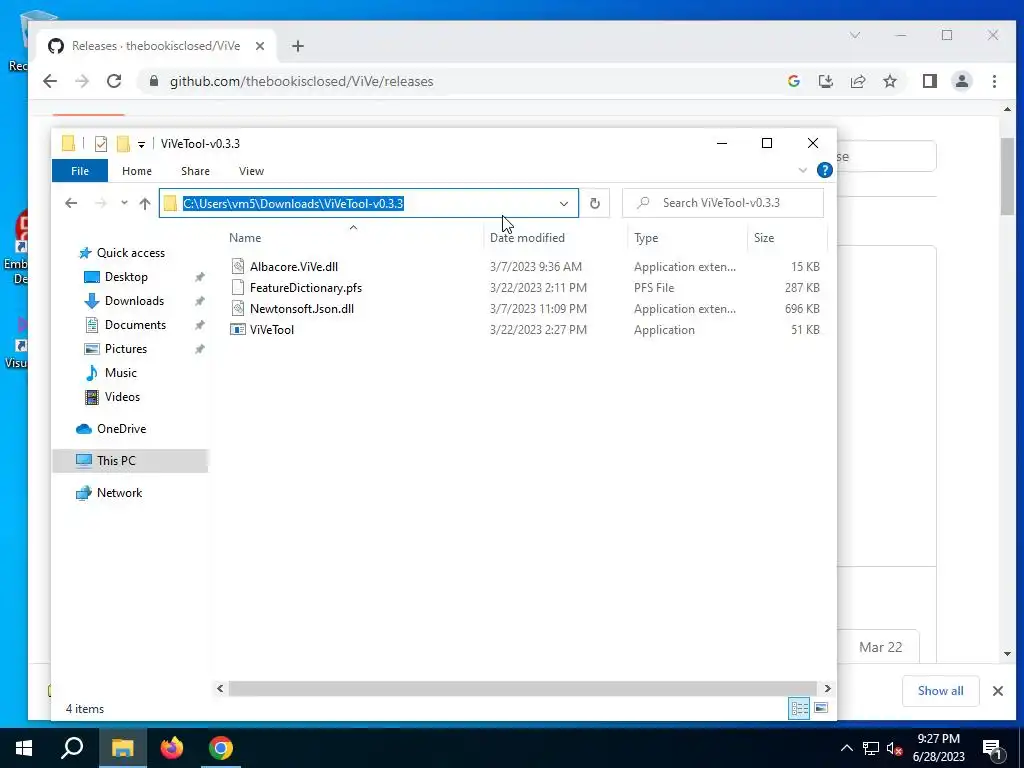Screen dimensions: 1024x768
Task: Open Firefox from the taskbar
Action: point(172,748)
